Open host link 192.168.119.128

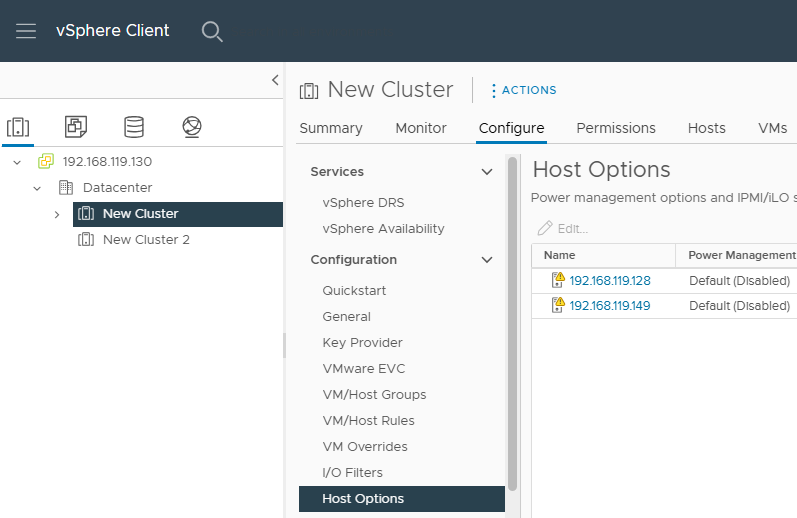click(x=610, y=281)
